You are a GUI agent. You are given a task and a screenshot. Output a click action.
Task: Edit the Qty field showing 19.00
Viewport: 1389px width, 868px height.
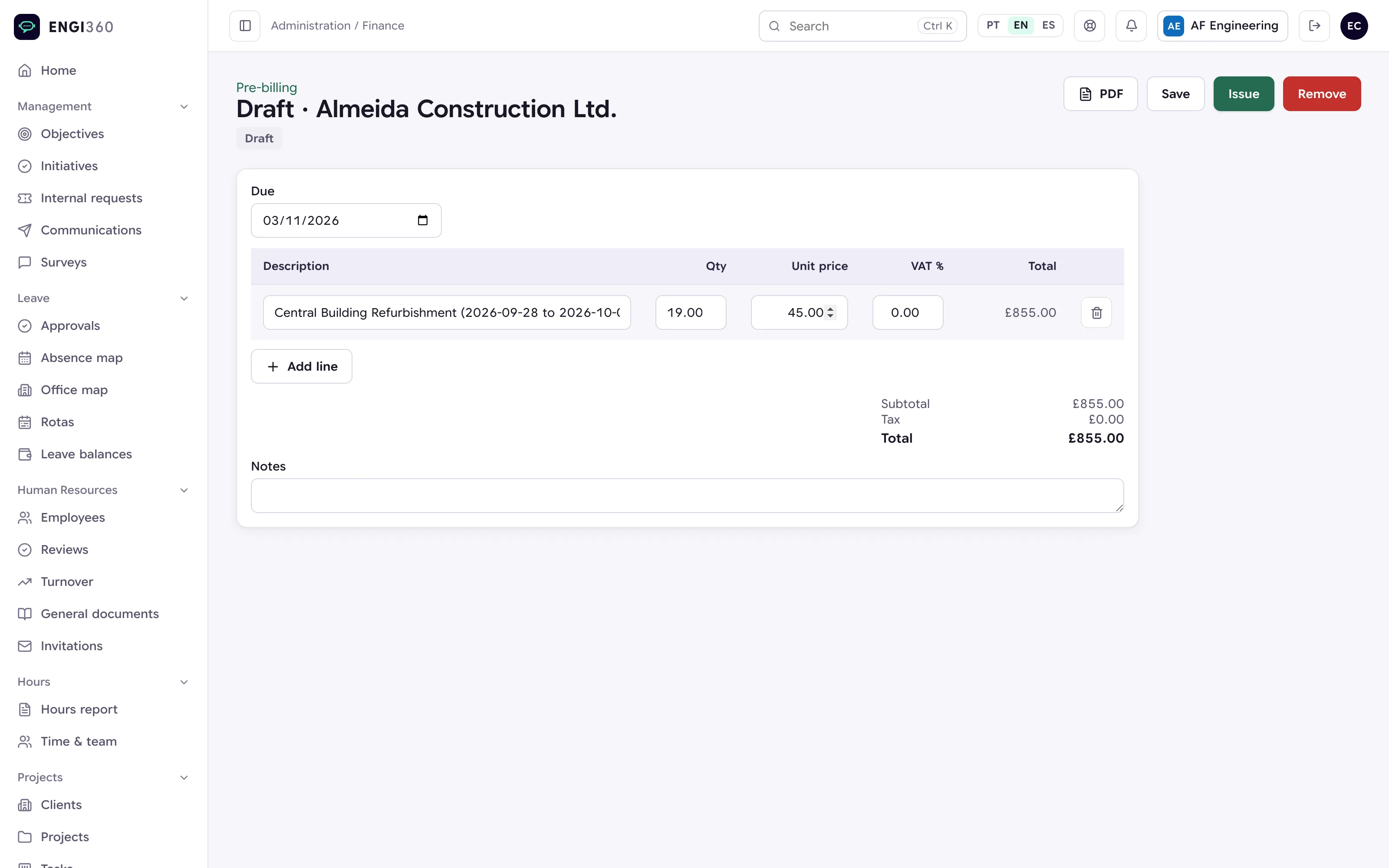pyautogui.click(x=691, y=312)
